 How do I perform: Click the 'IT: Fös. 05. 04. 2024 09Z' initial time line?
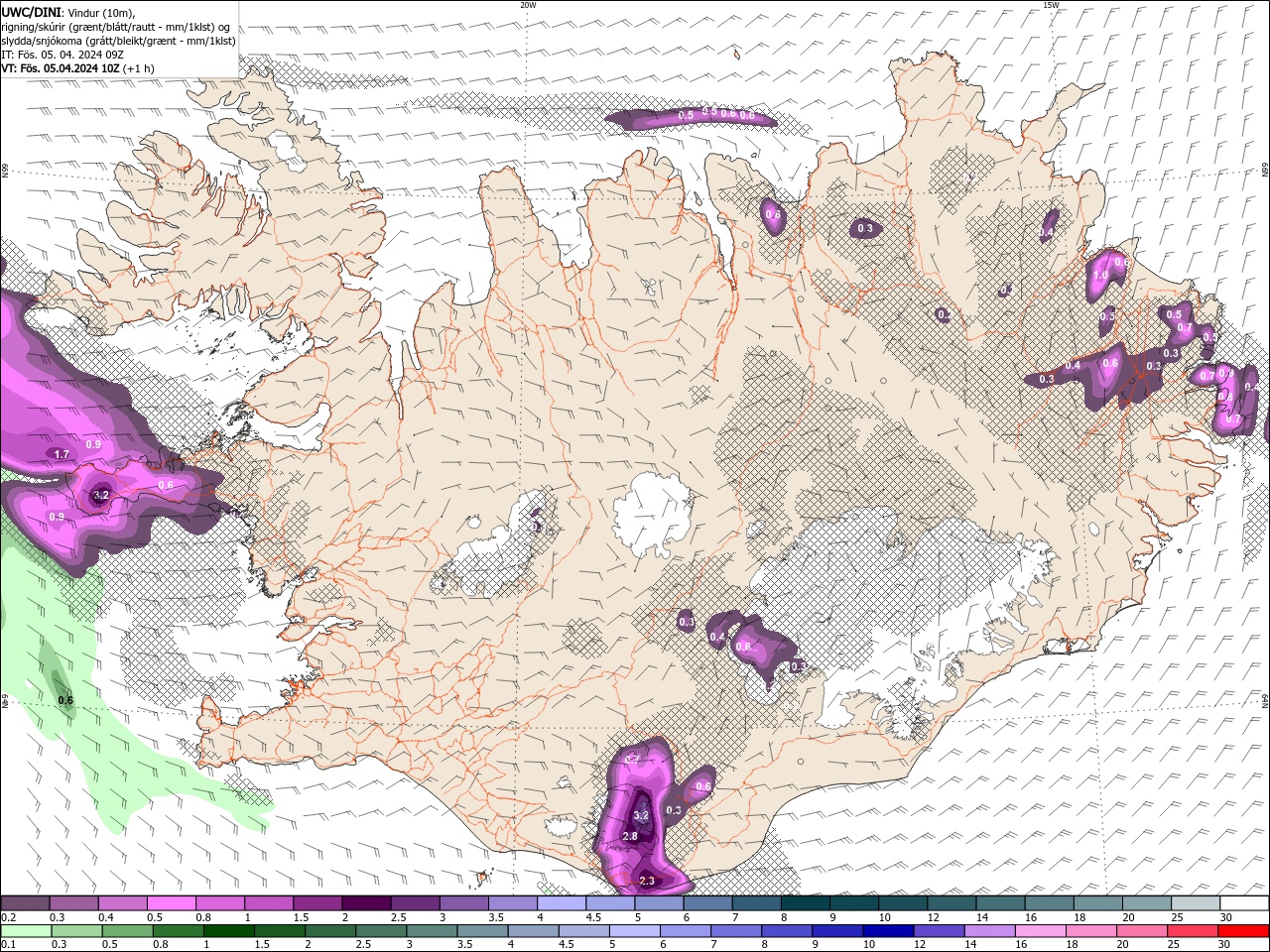(62, 55)
